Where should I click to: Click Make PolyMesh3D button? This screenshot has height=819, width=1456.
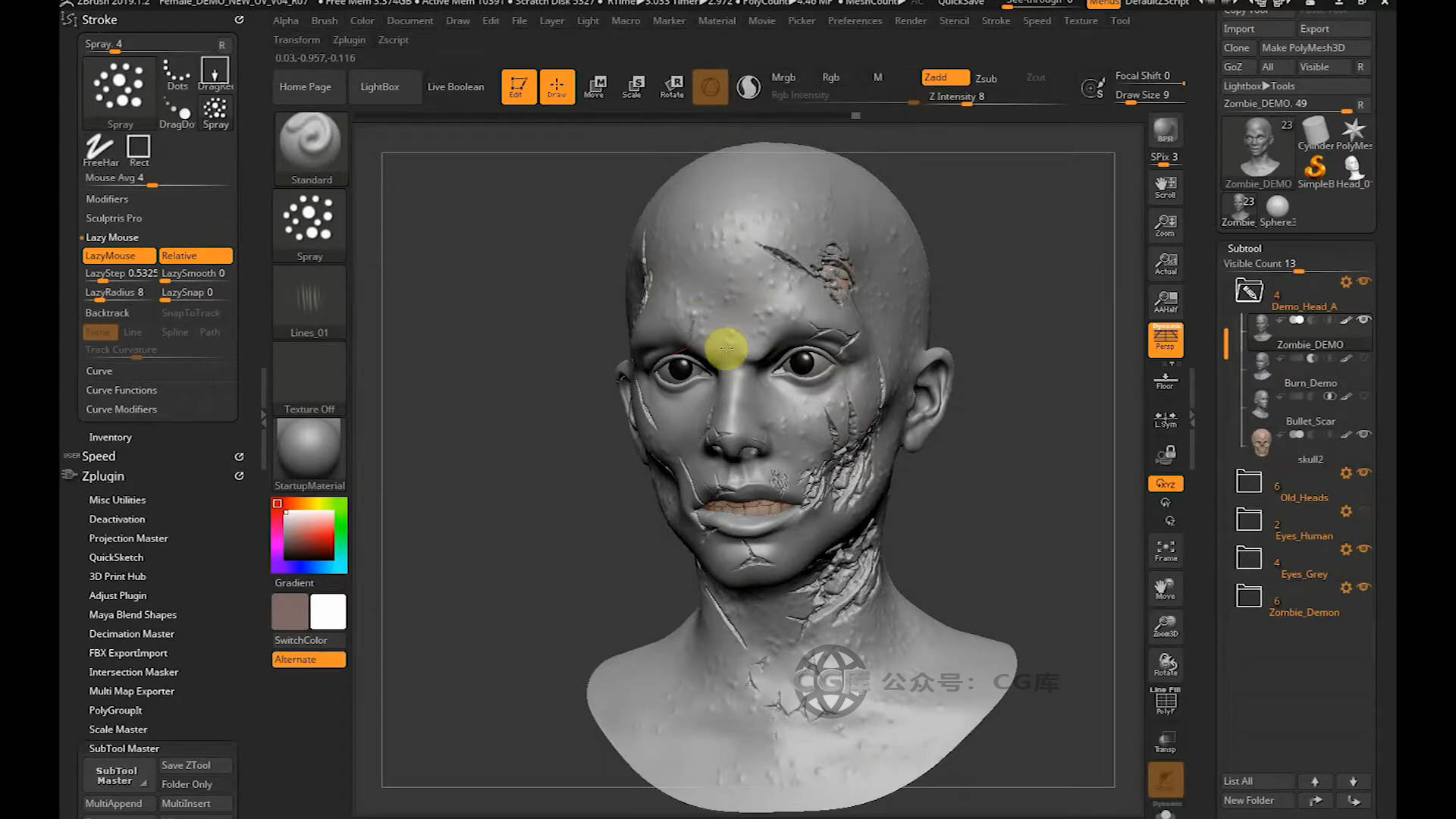(1303, 47)
